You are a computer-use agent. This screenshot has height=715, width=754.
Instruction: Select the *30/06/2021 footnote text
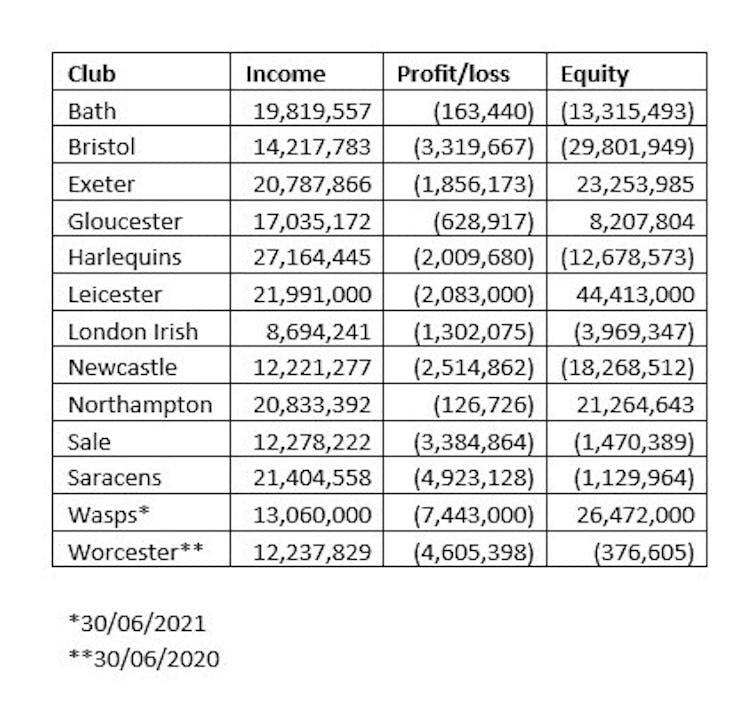[136, 624]
